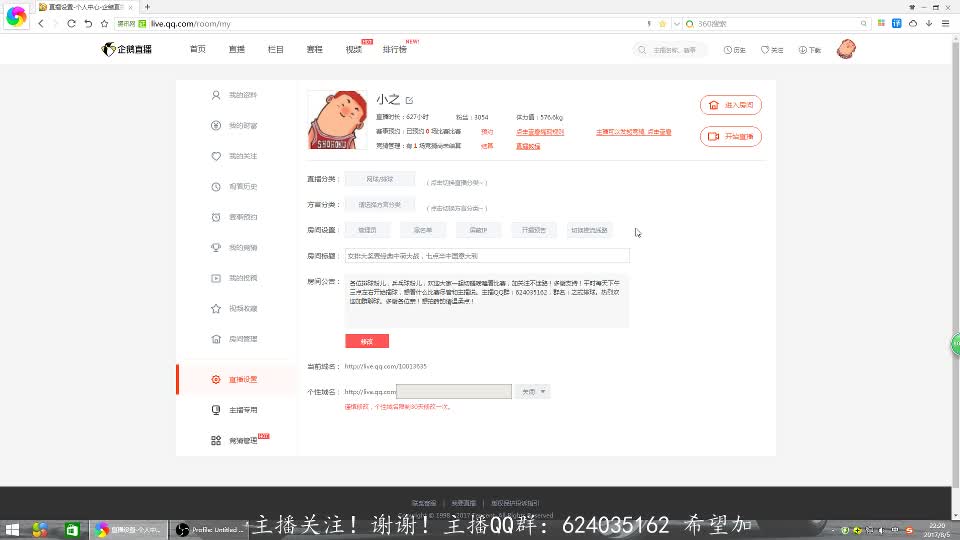This screenshot has width=960, height=540.
Task: Click the red 修改 button
Action: pos(366,341)
